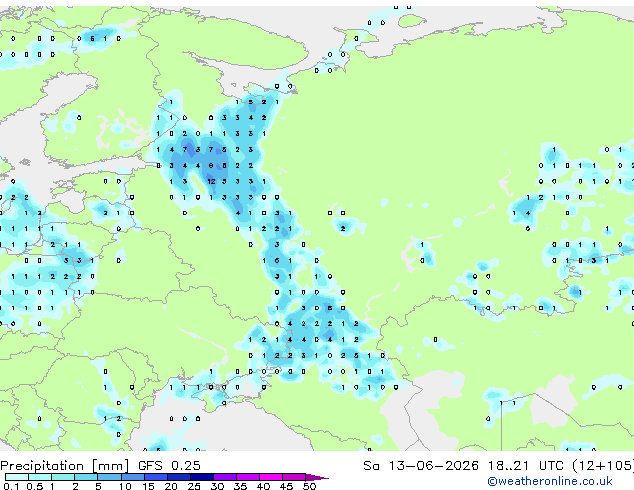The width and height of the screenshot is (634, 490).
Task: Click the legend label "35"
Action: click(x=240, y=486)
